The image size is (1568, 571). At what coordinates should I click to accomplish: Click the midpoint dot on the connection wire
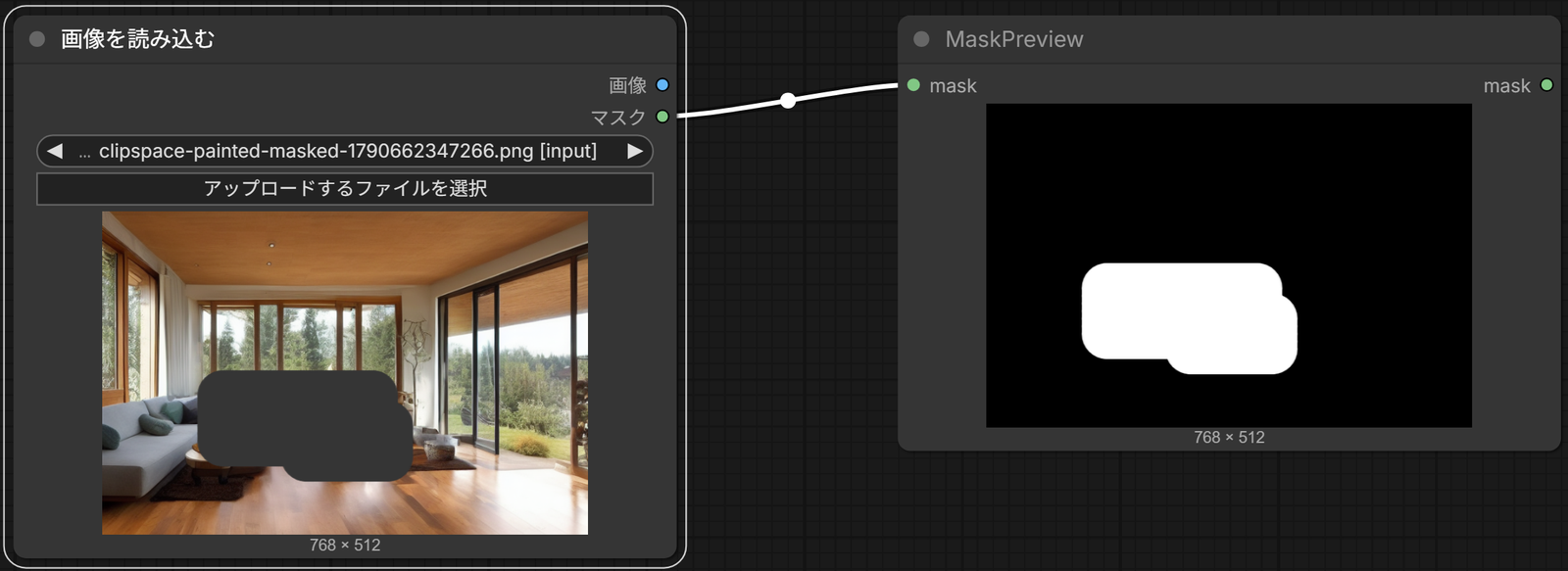[788, 100]
